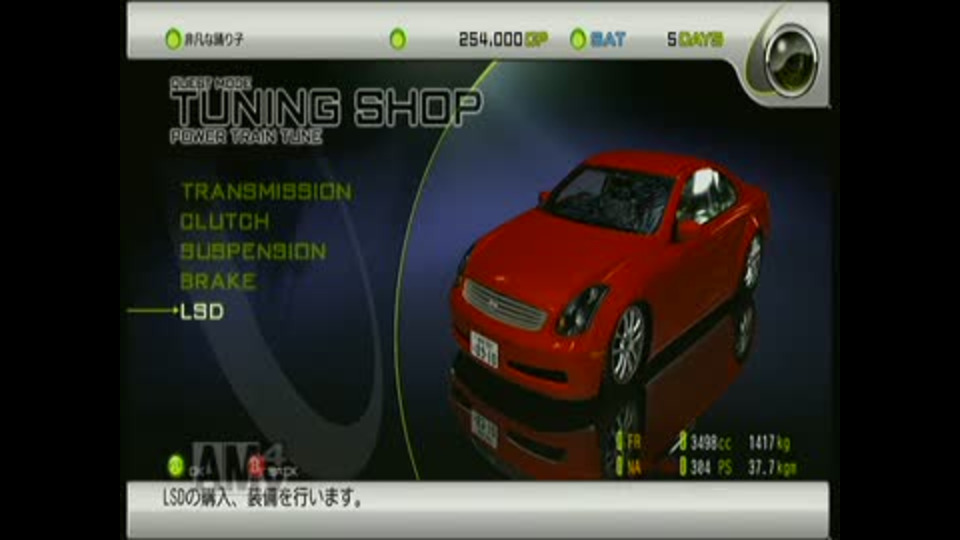Image resolution: width=960 pixels, height=540 pixels.
Task: Choose the BRAKE tuning entry
Action: pyautogui.click(x=218, y=282)
